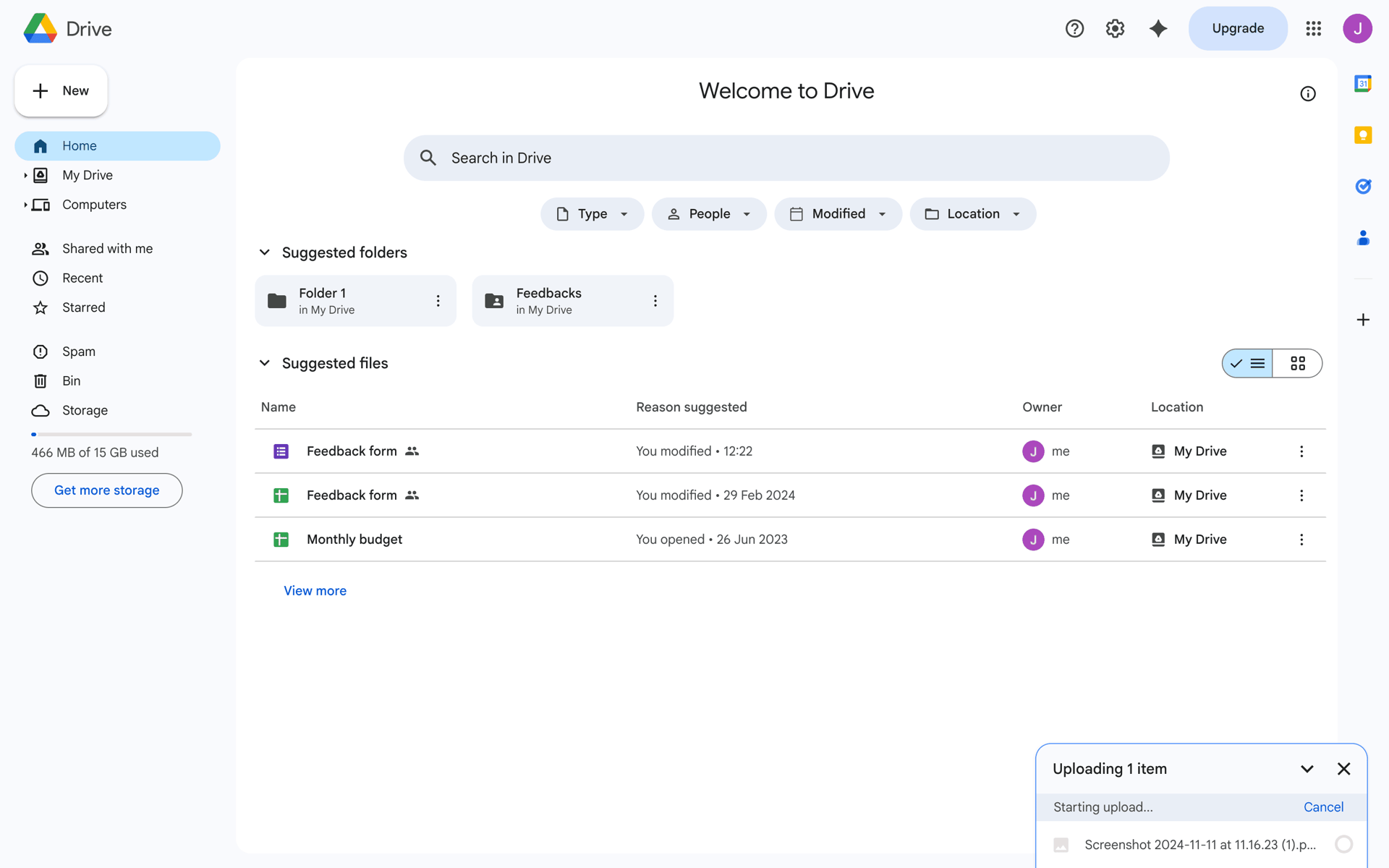1389x868 pixels.
Task: Open the Type filter dropdown
Action: click(592, 214)
